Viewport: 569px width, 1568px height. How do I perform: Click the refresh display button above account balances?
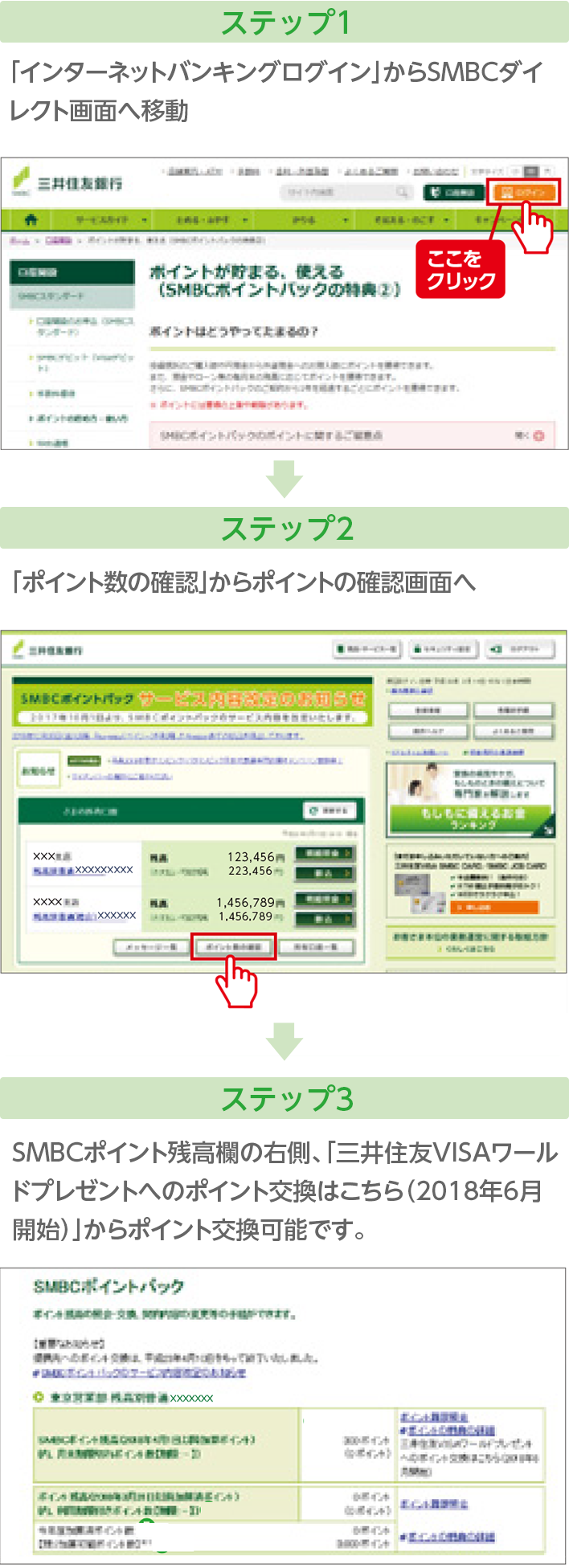tap(330, 811)
